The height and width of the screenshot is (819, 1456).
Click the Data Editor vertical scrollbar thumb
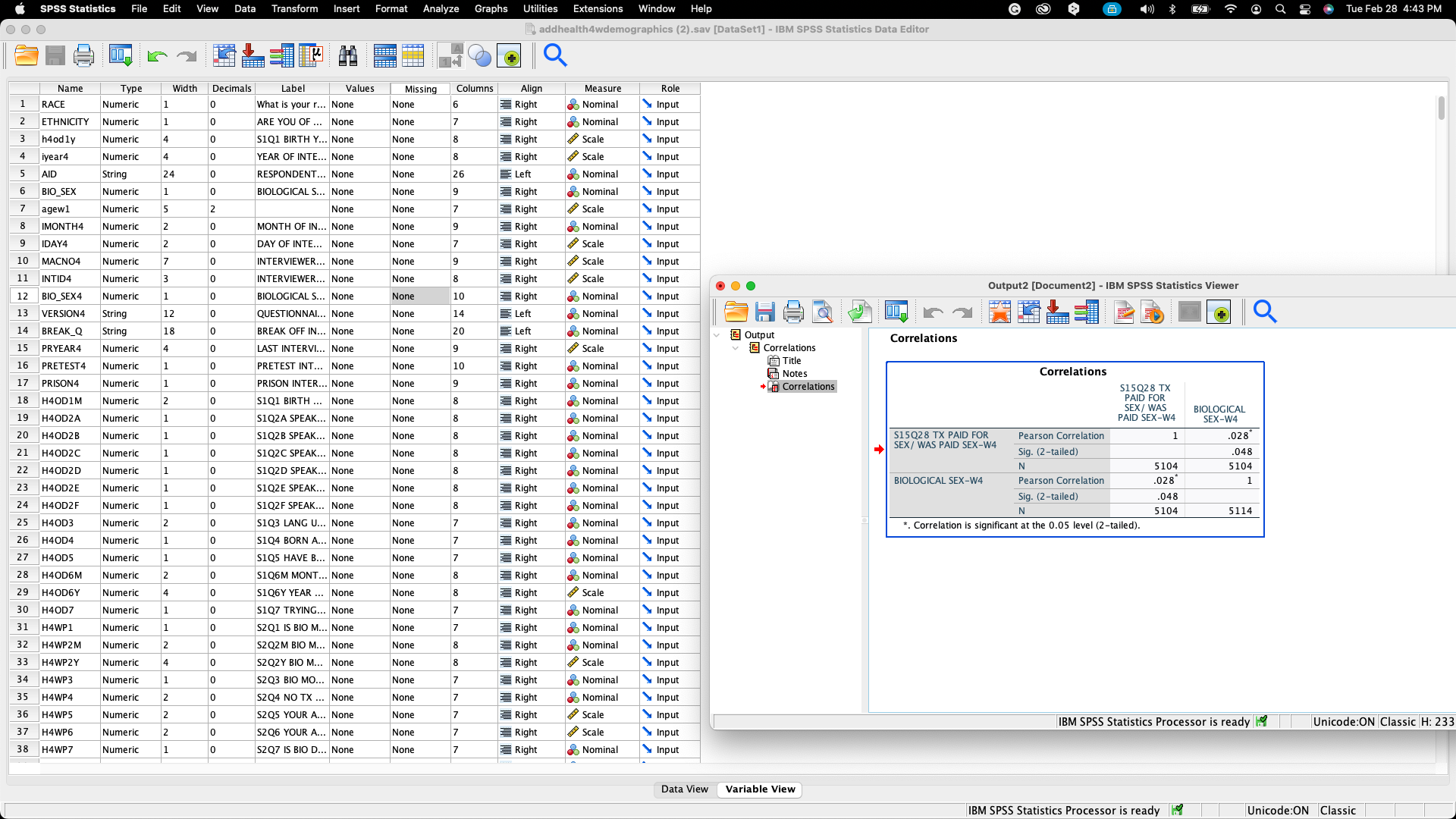(x=1441, y=108)
